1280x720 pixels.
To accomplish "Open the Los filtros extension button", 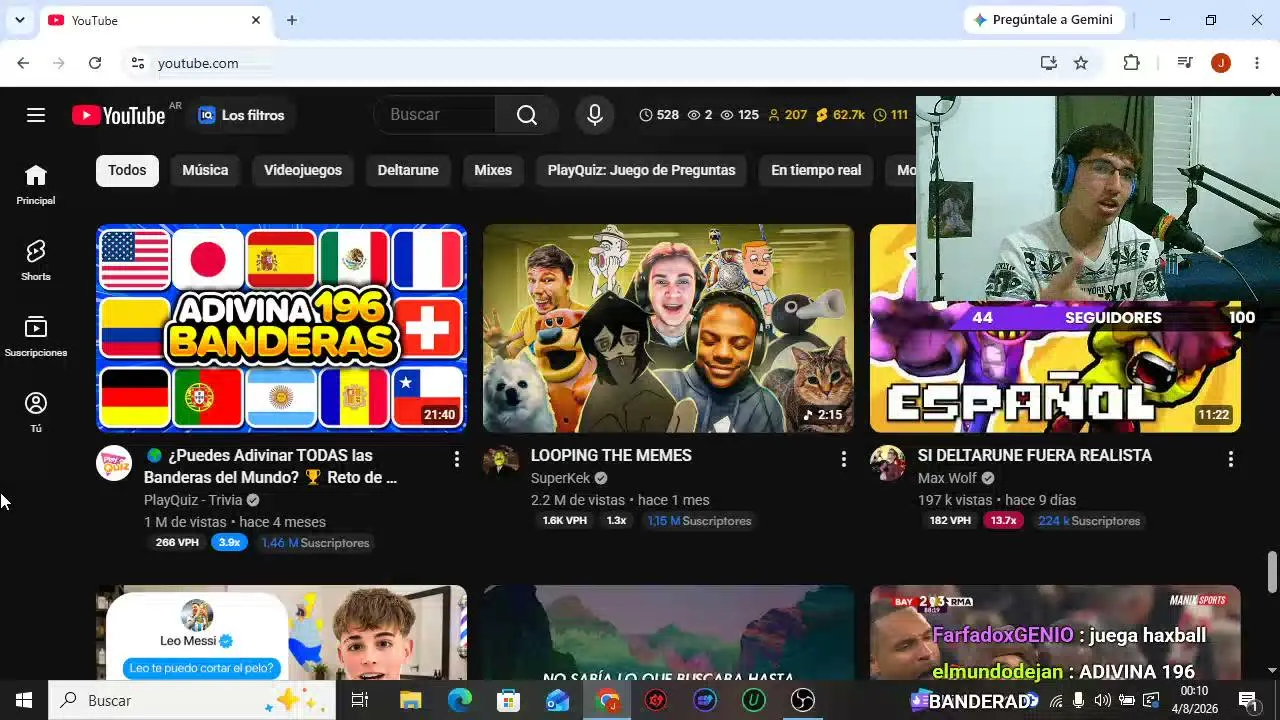I will (x=241, y=115).
